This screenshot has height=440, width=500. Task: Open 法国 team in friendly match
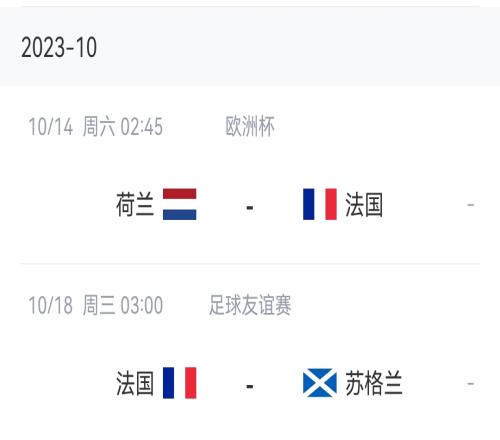point(135,383)
